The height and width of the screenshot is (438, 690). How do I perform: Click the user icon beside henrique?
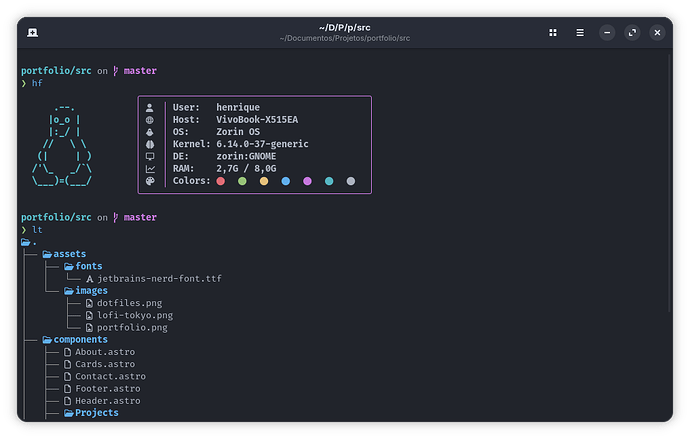pos(150,107)
